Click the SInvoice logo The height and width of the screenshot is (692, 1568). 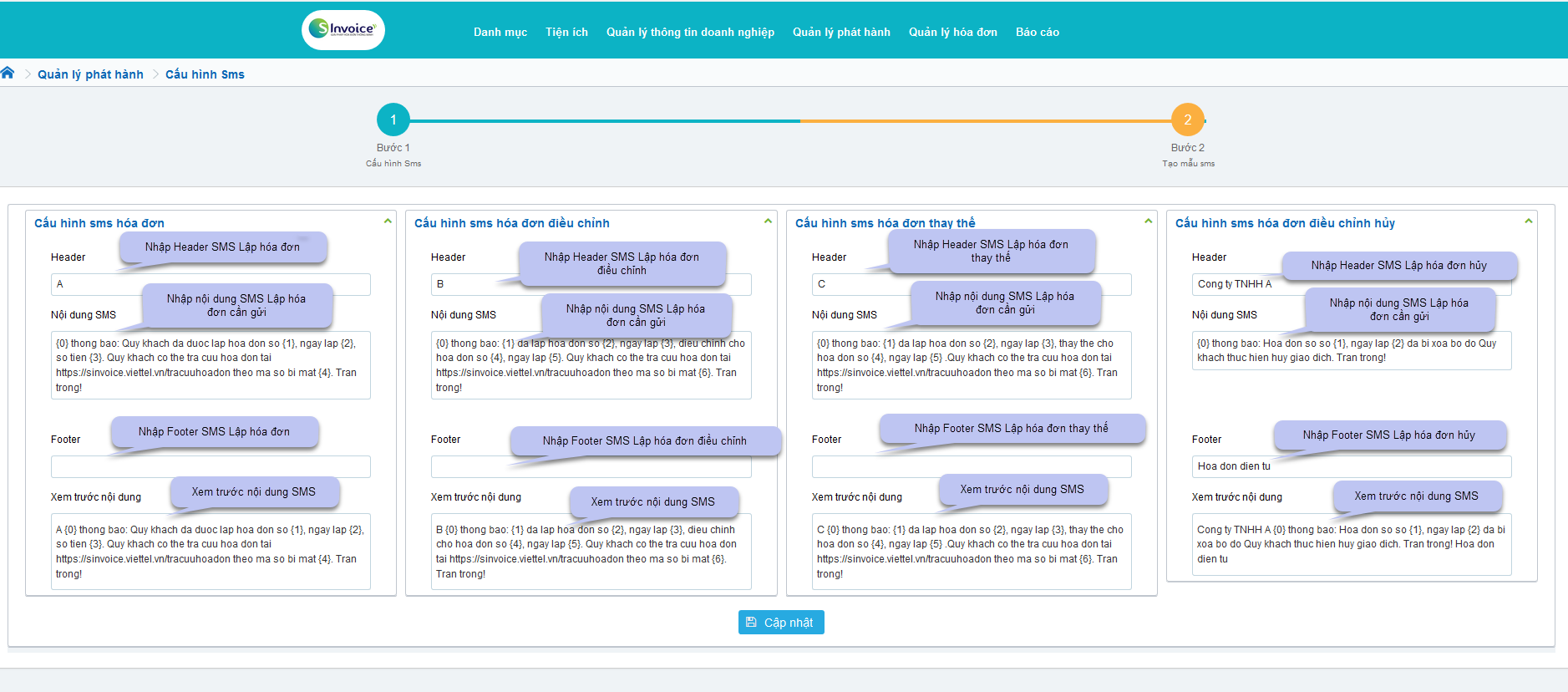tap(343, 30)
